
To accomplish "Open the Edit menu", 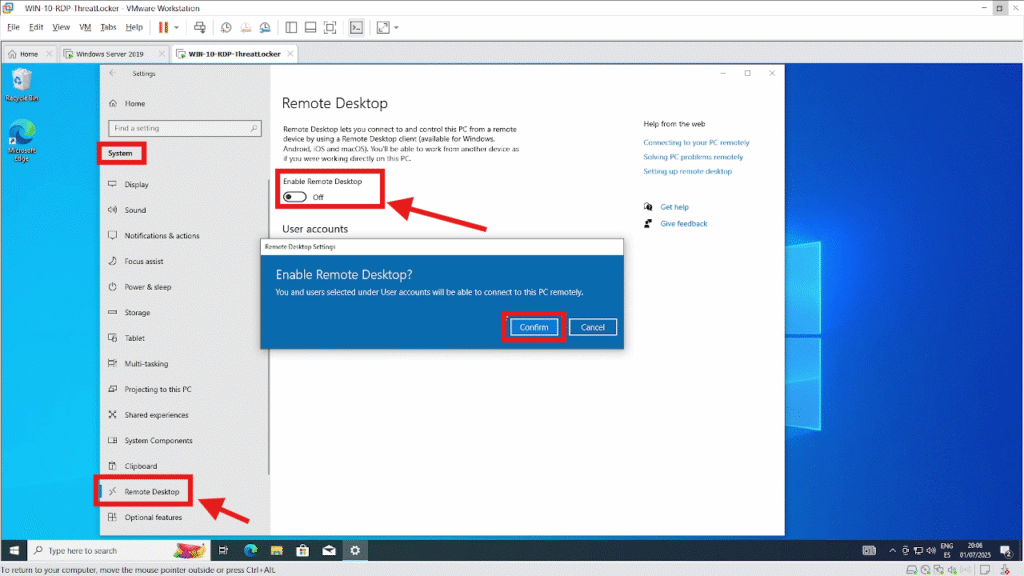I will (36, 27).
